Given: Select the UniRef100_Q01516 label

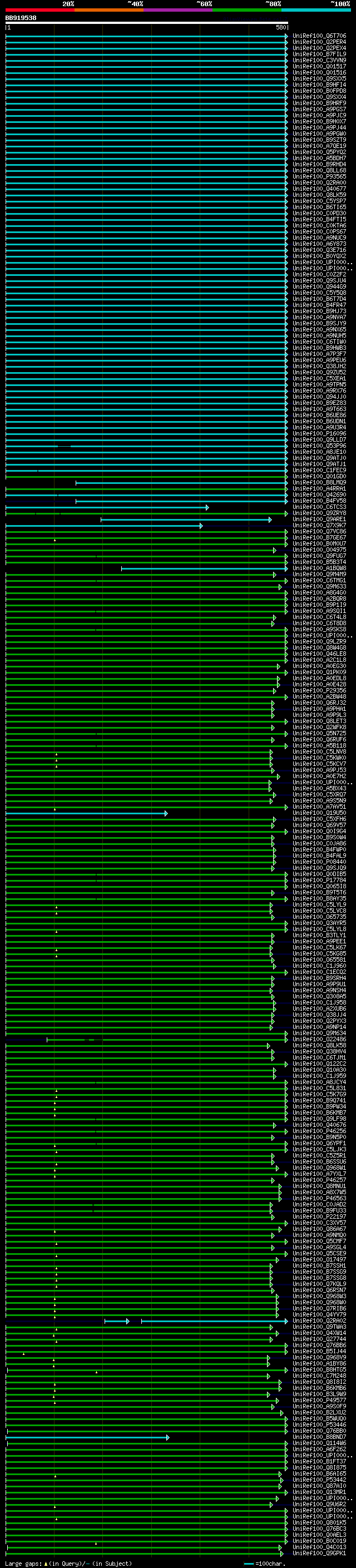Looking at the screenshot, I should [x=319, y=72].
